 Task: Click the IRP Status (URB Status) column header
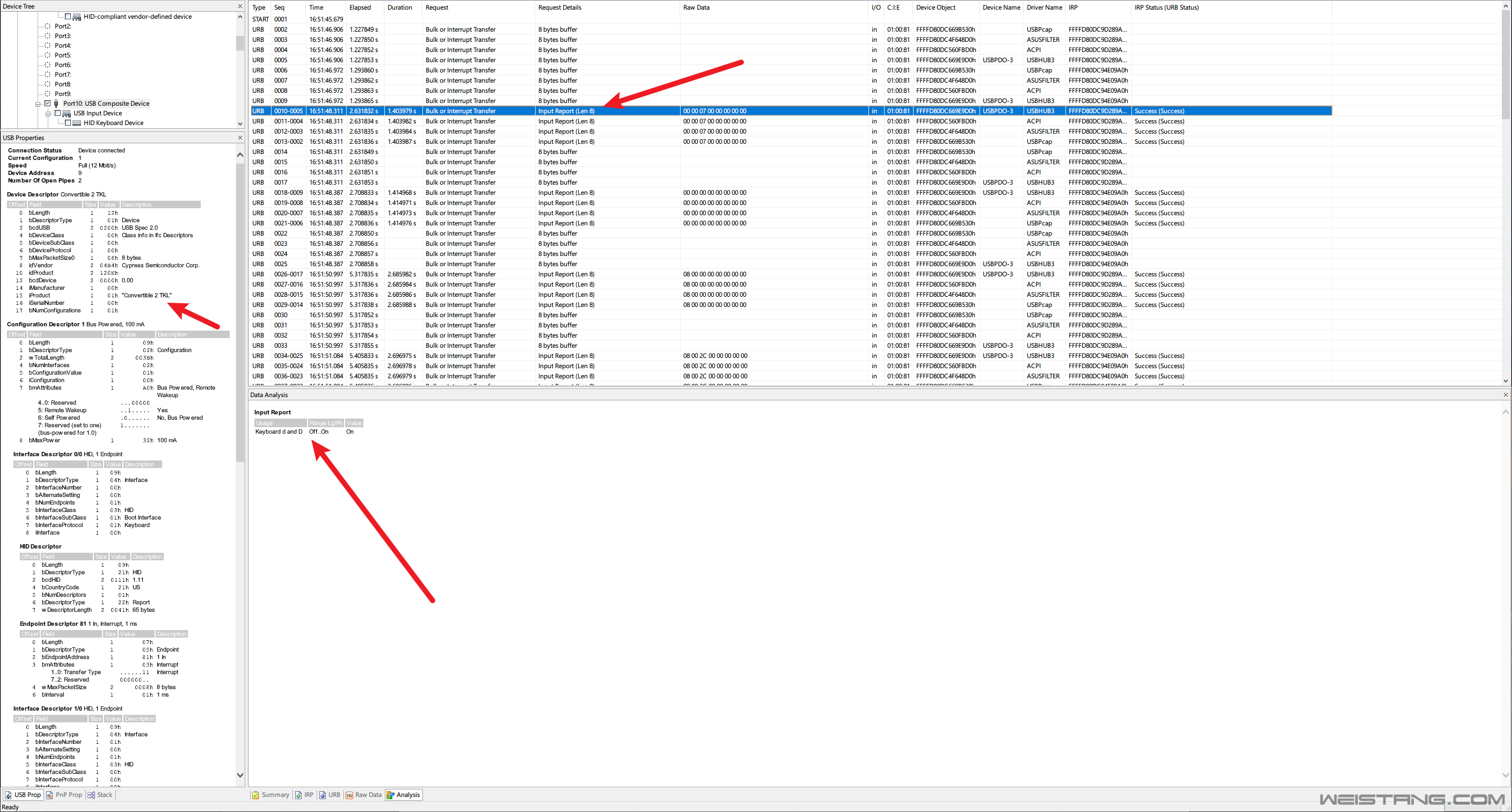pos(1231,8)
